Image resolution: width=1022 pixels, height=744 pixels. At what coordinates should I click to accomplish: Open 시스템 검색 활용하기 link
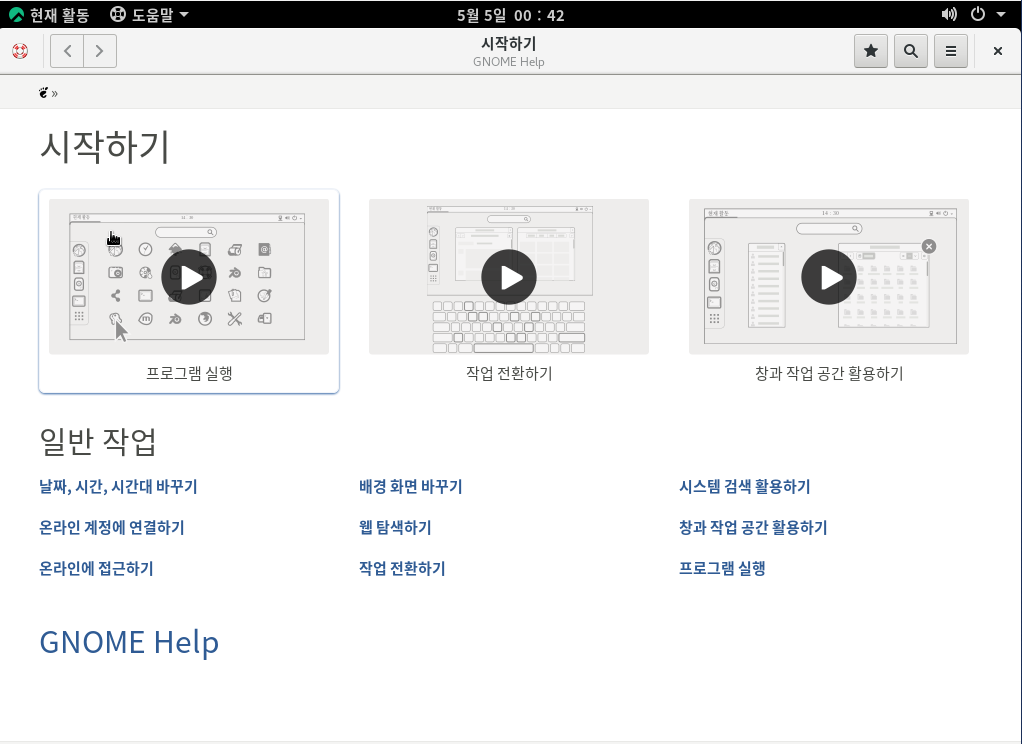point(744,486)
